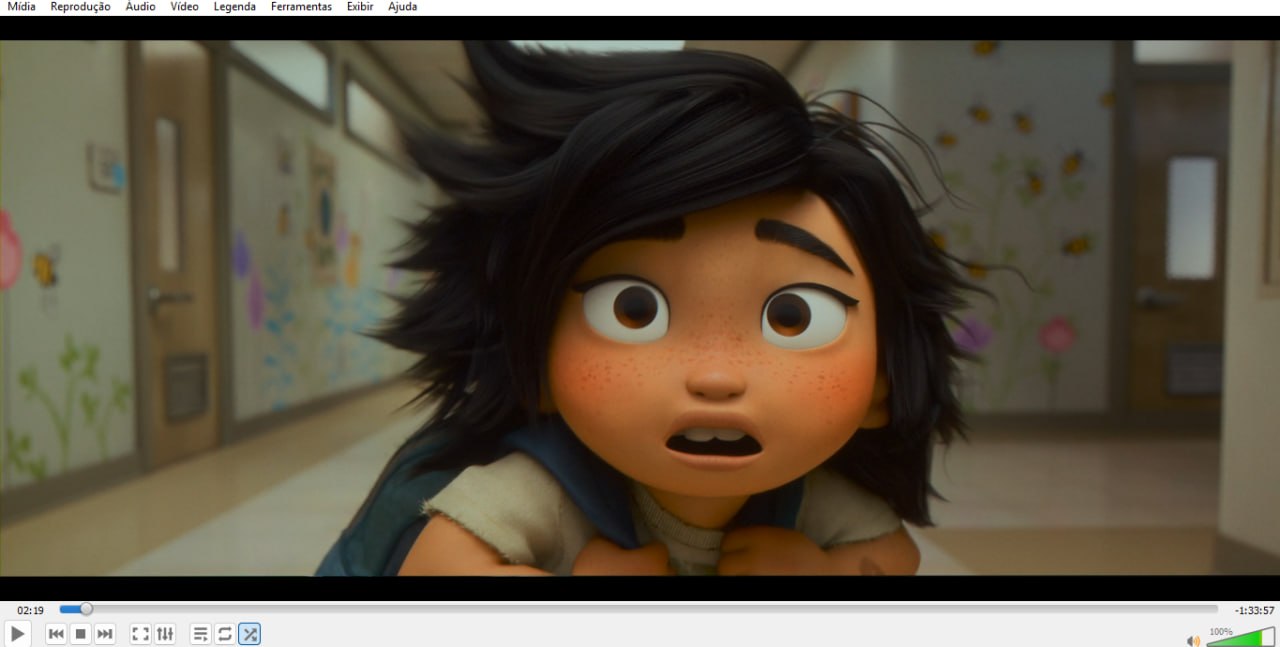This screenshot has height=647, width=1280.
Task: Toggle fullscreen video mode
Action: pyautogui.click(x=141, y=634)
